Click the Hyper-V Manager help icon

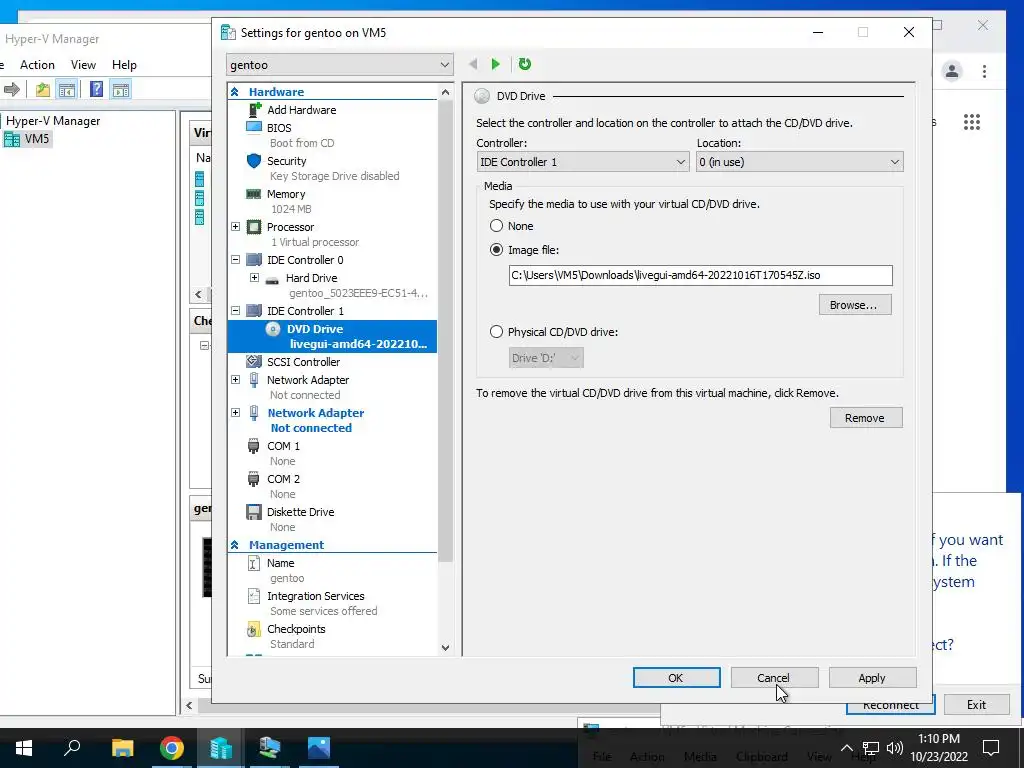pos(96,89)
